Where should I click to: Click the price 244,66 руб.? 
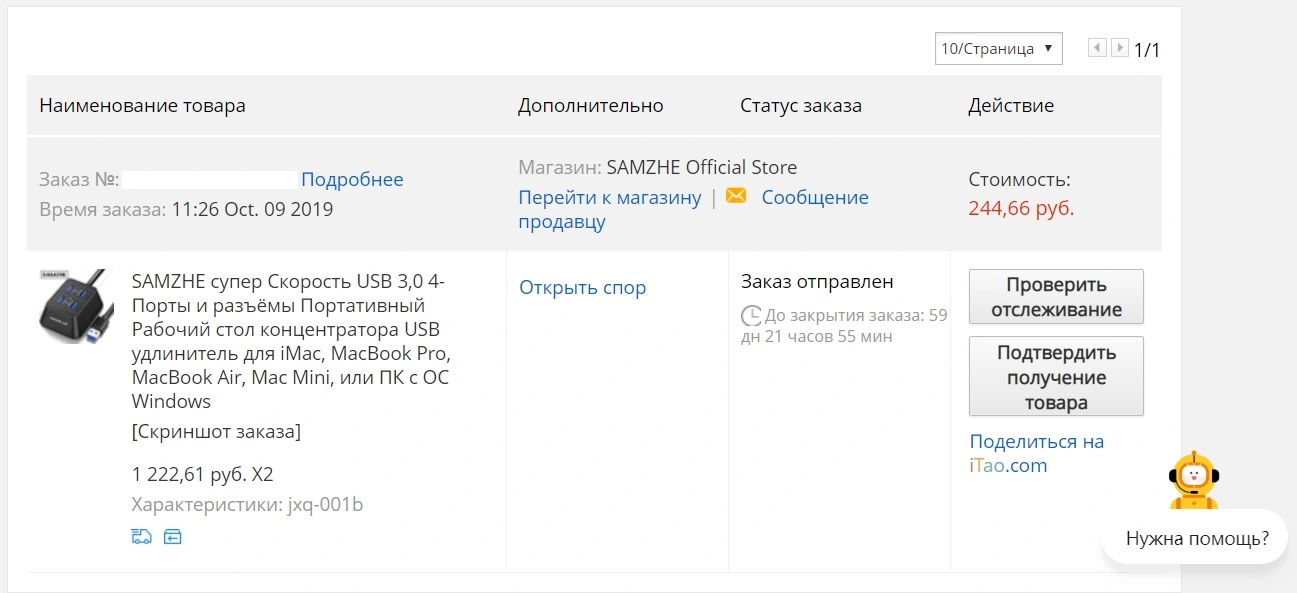click(x=1021, y=208)
